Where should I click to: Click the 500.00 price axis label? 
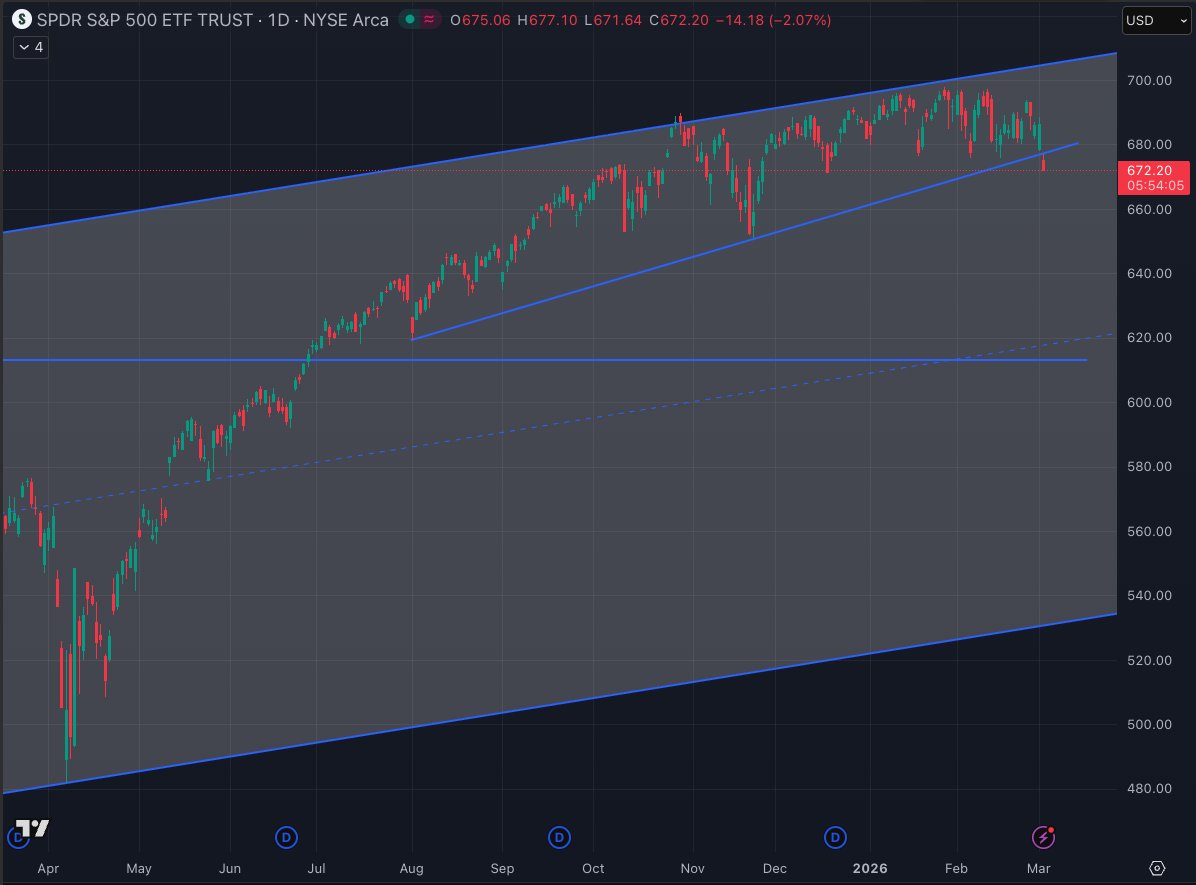pos(1149,724)
